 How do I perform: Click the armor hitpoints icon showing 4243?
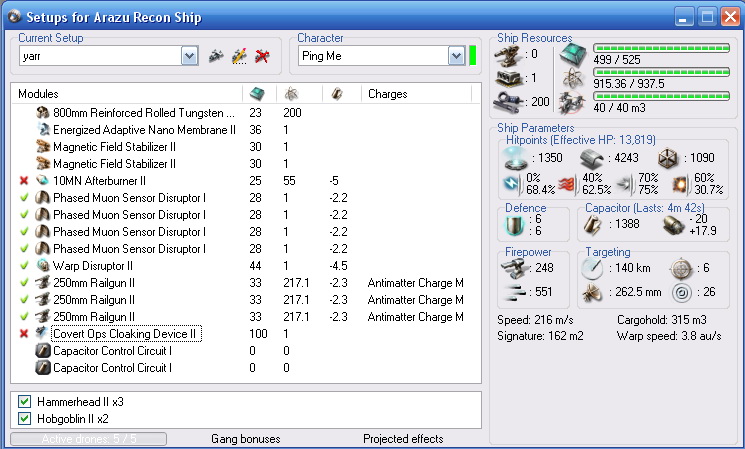click(592, 159)
